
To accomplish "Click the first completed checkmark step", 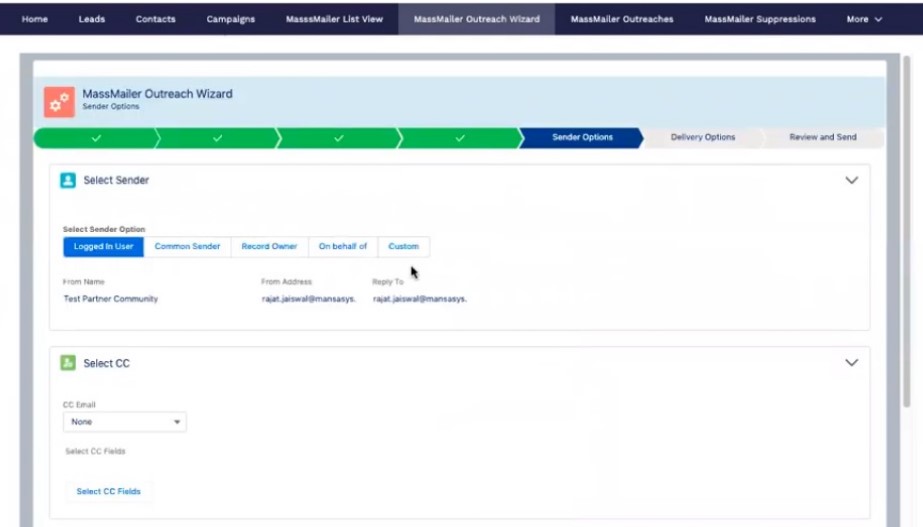I will coord(96,138).
